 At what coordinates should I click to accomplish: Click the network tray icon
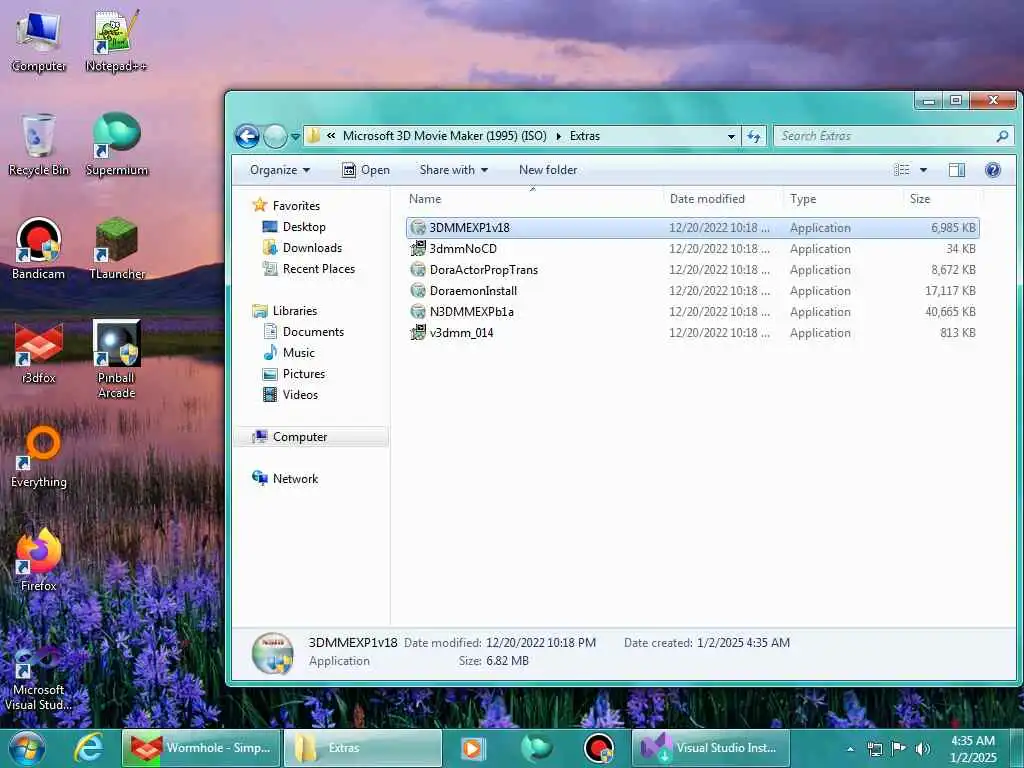tap(874, 748)
